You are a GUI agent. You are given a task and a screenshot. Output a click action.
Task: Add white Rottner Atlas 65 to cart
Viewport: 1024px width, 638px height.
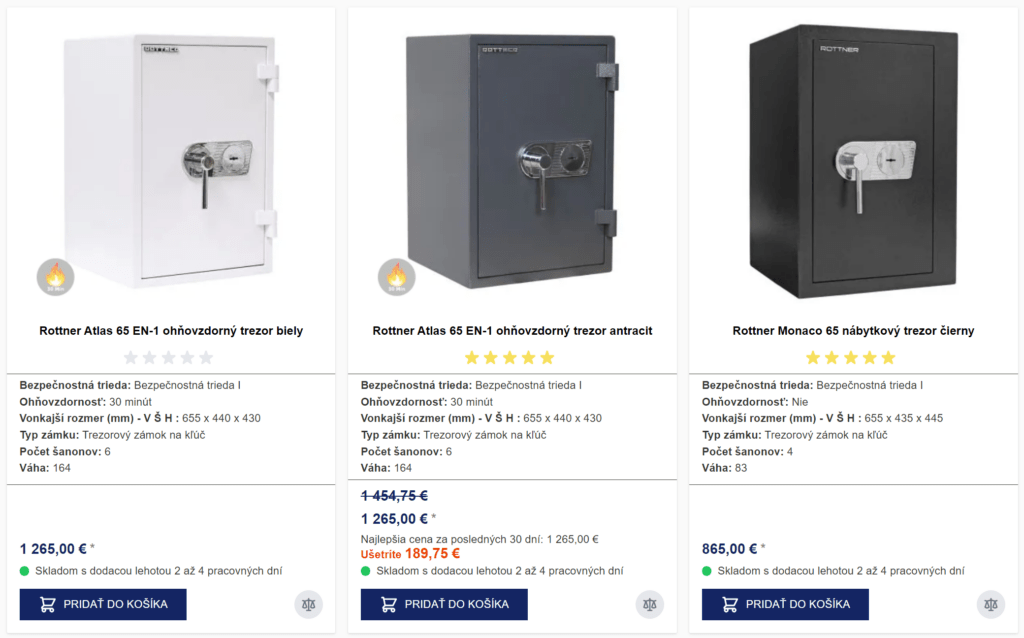103,604
